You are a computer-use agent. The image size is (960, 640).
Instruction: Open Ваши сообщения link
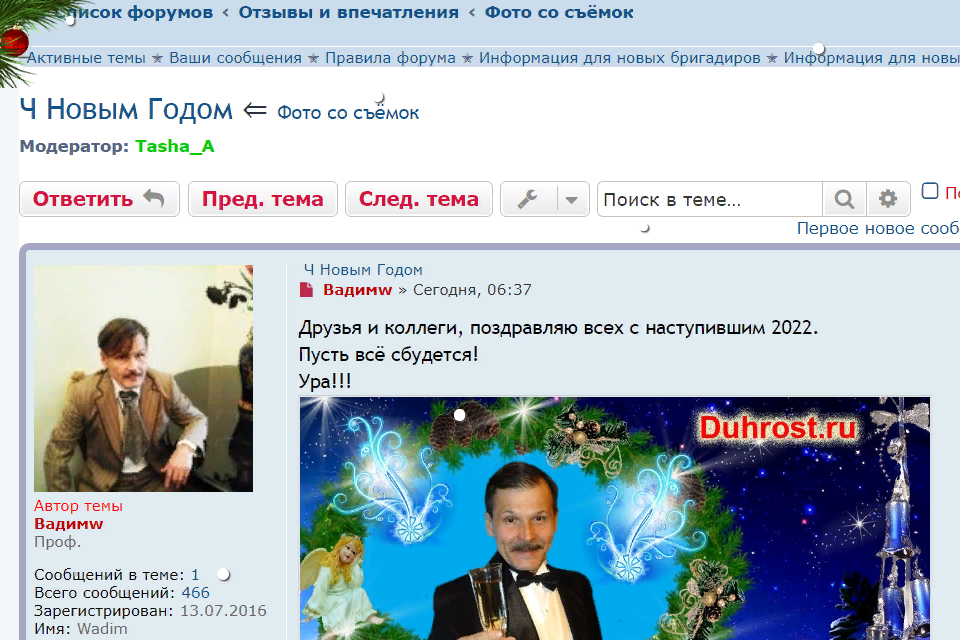[235, 58]
